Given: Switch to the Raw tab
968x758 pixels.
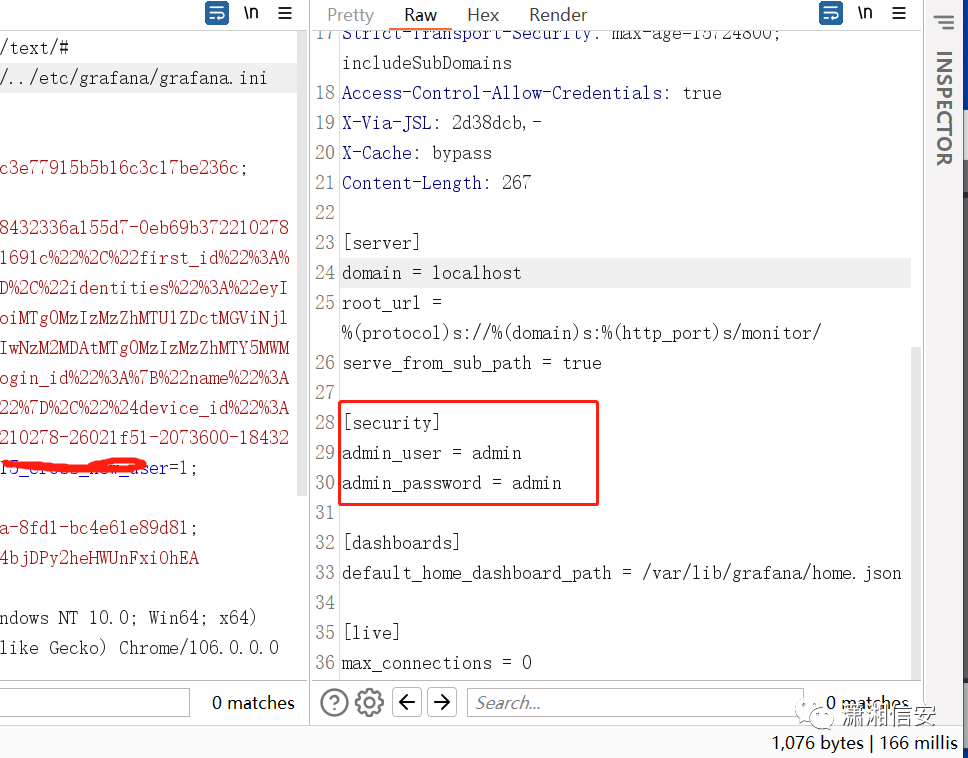Looking at the screenshot, I should pos(420,15).
